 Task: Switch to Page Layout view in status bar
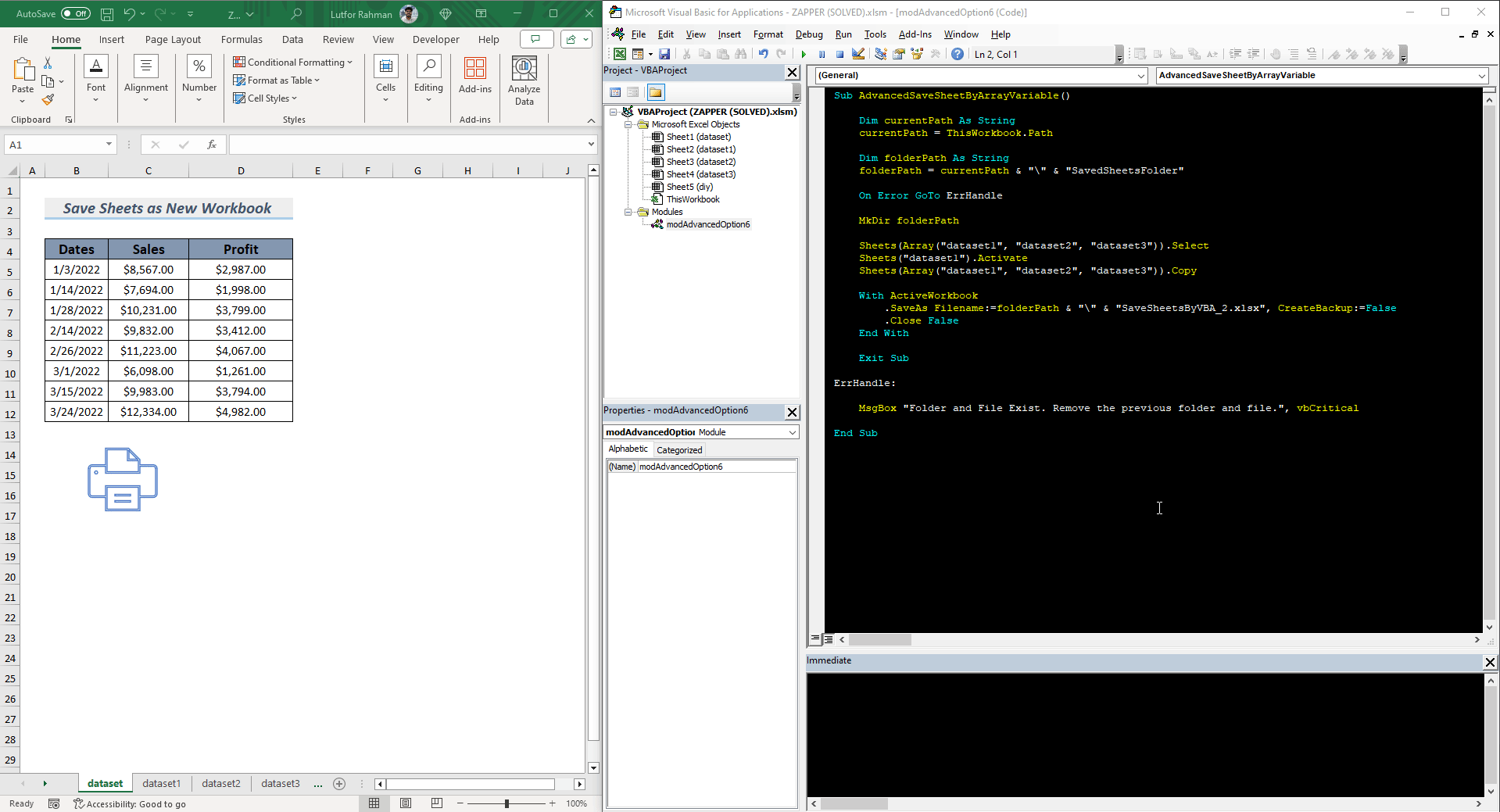click(405, 803)
